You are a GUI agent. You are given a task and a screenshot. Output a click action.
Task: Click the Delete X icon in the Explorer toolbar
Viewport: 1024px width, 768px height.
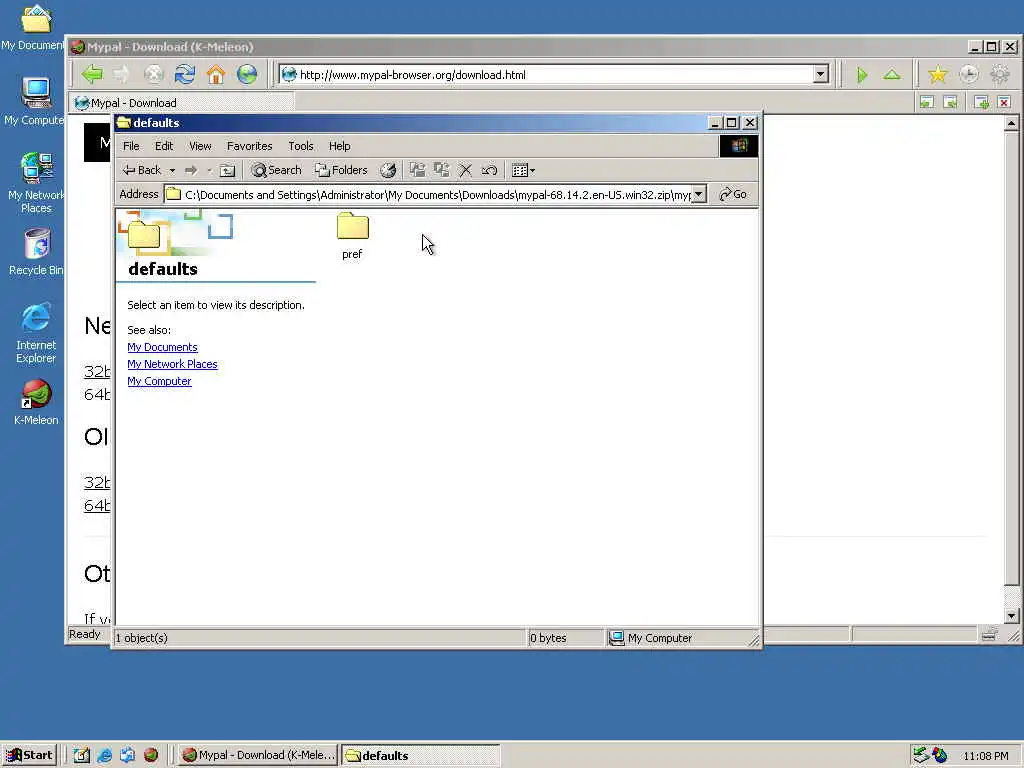[x=466, y=170]
